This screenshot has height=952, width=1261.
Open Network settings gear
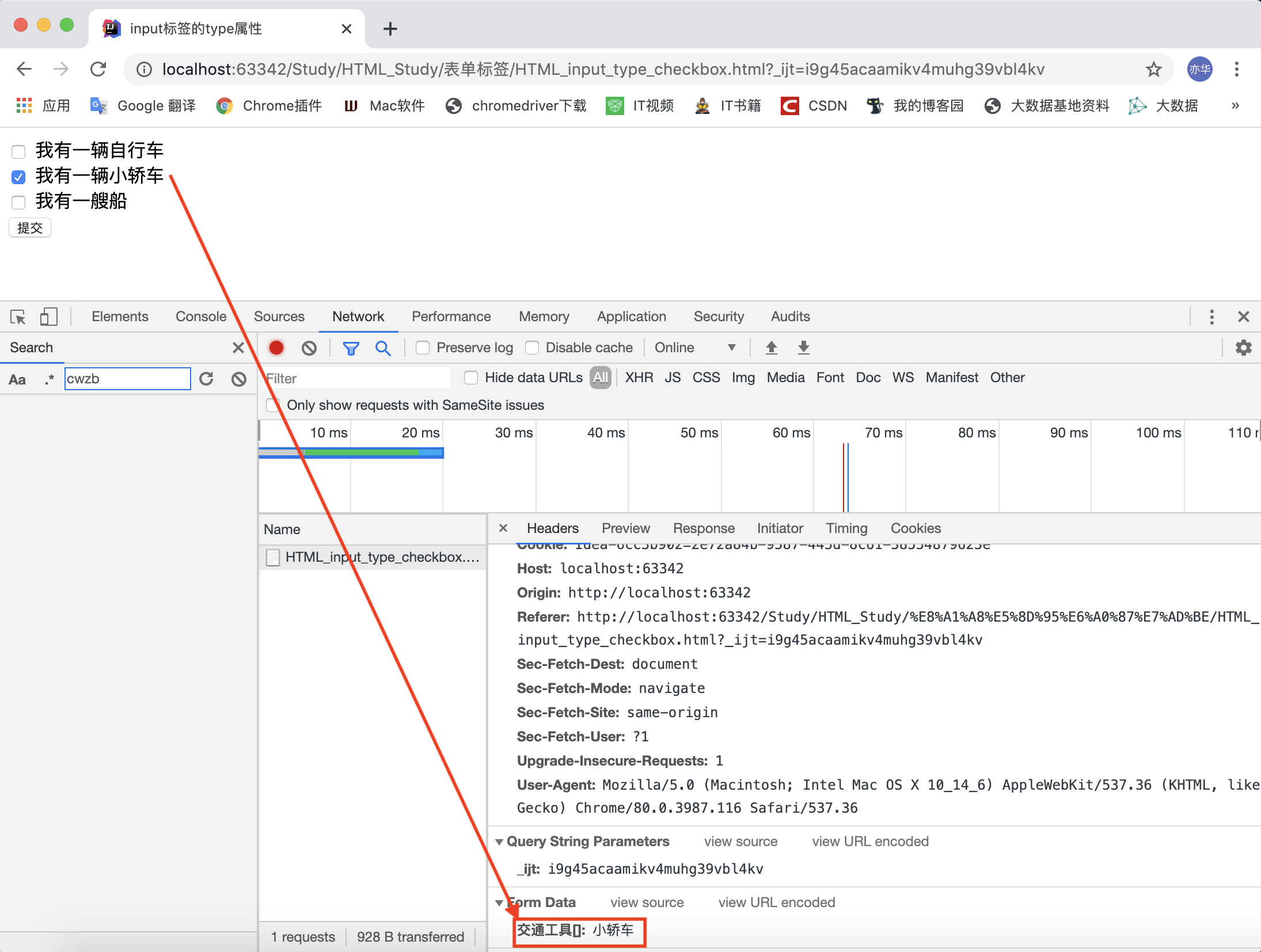coord(1244,348)
